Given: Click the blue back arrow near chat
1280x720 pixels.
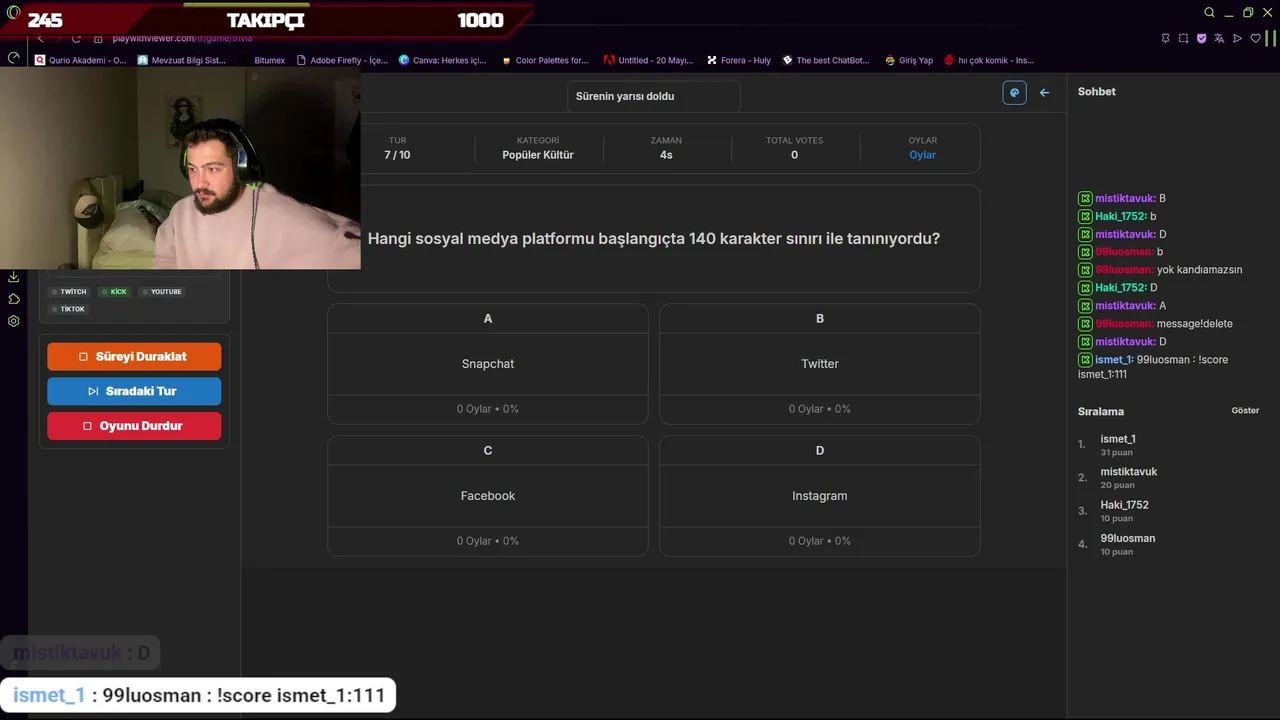Looking at the screenshot, I should 1044,92.
